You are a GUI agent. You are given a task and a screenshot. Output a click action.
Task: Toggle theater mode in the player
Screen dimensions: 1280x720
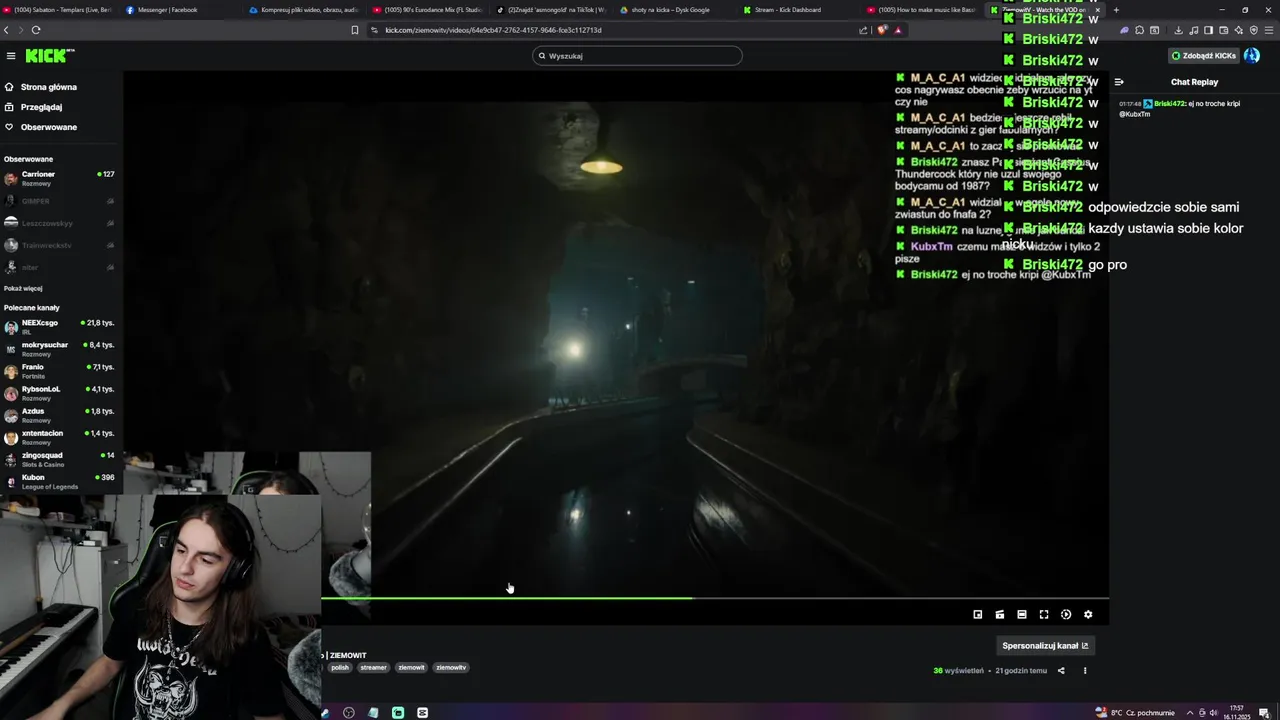[x=1022, y=615]
